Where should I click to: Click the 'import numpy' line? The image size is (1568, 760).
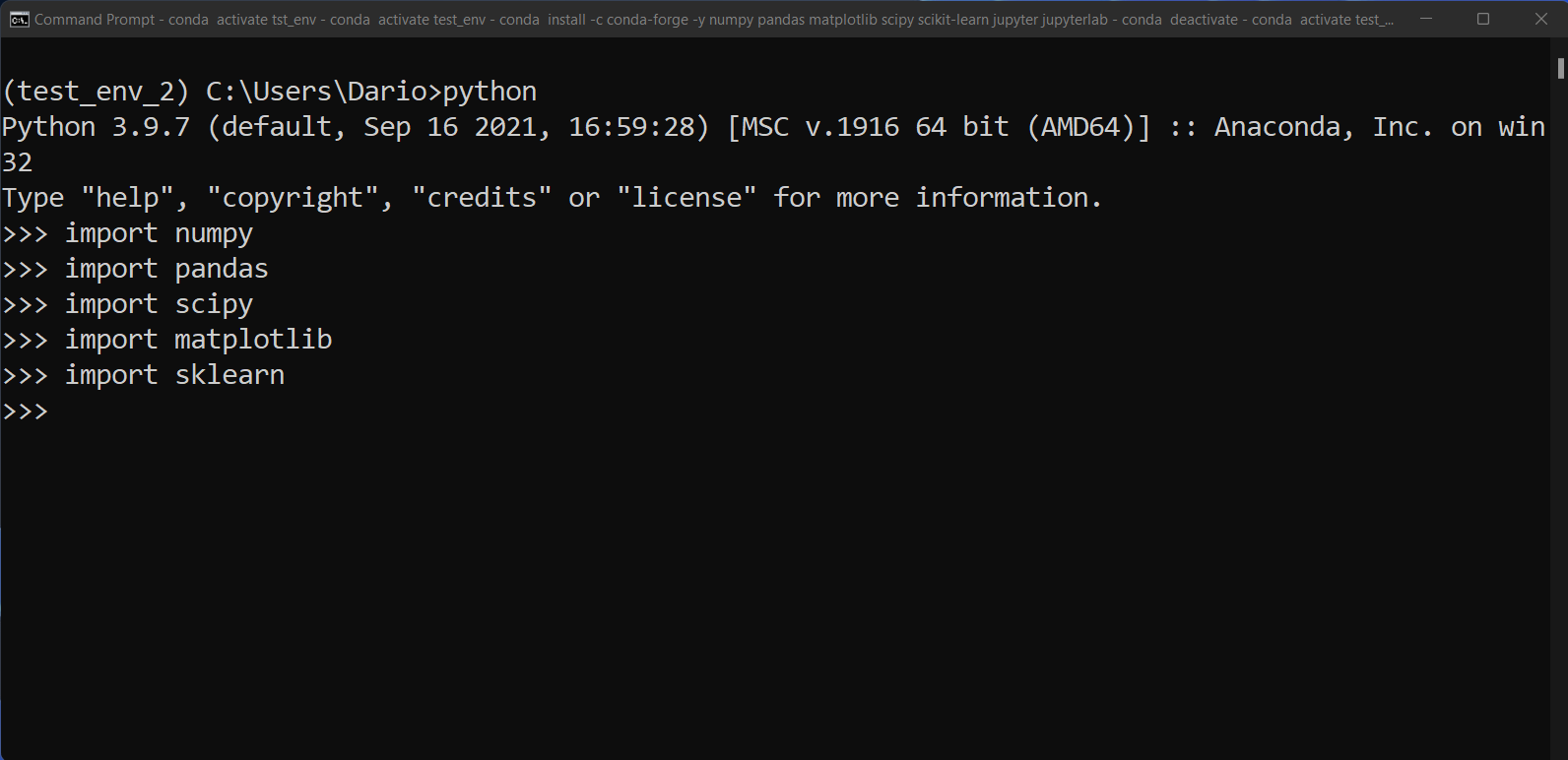click(159, 233)
